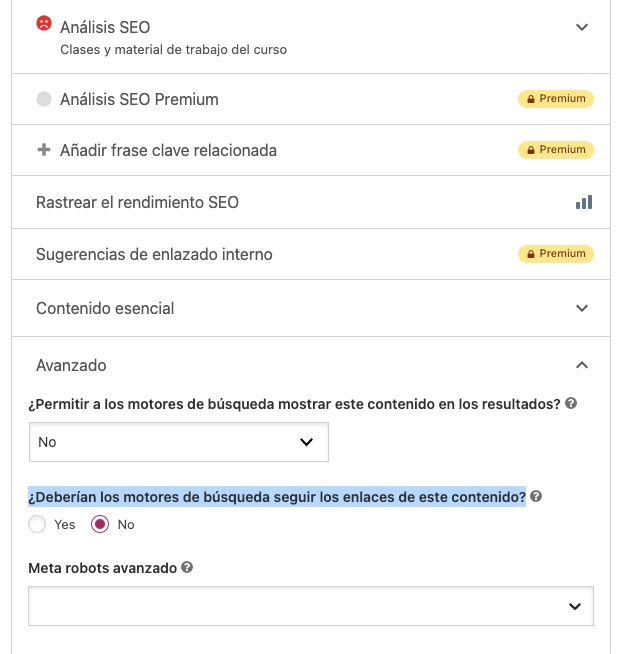Image resolution: width=619 pixels, height=654 pixels.
Task: Click the help icon next to search results question
Action: click(x=571, y=403)
